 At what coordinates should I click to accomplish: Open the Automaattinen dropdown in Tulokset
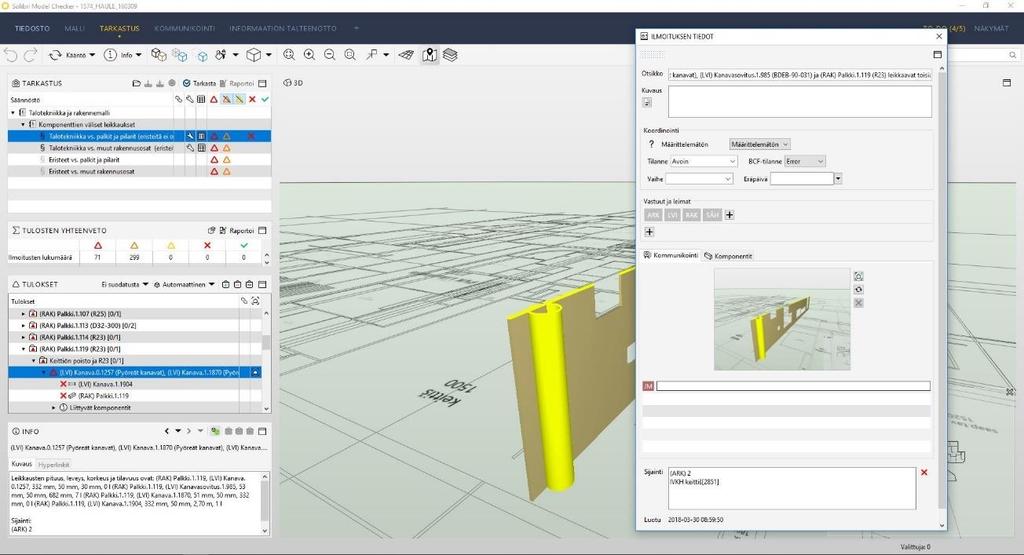(x=184, y=284)
